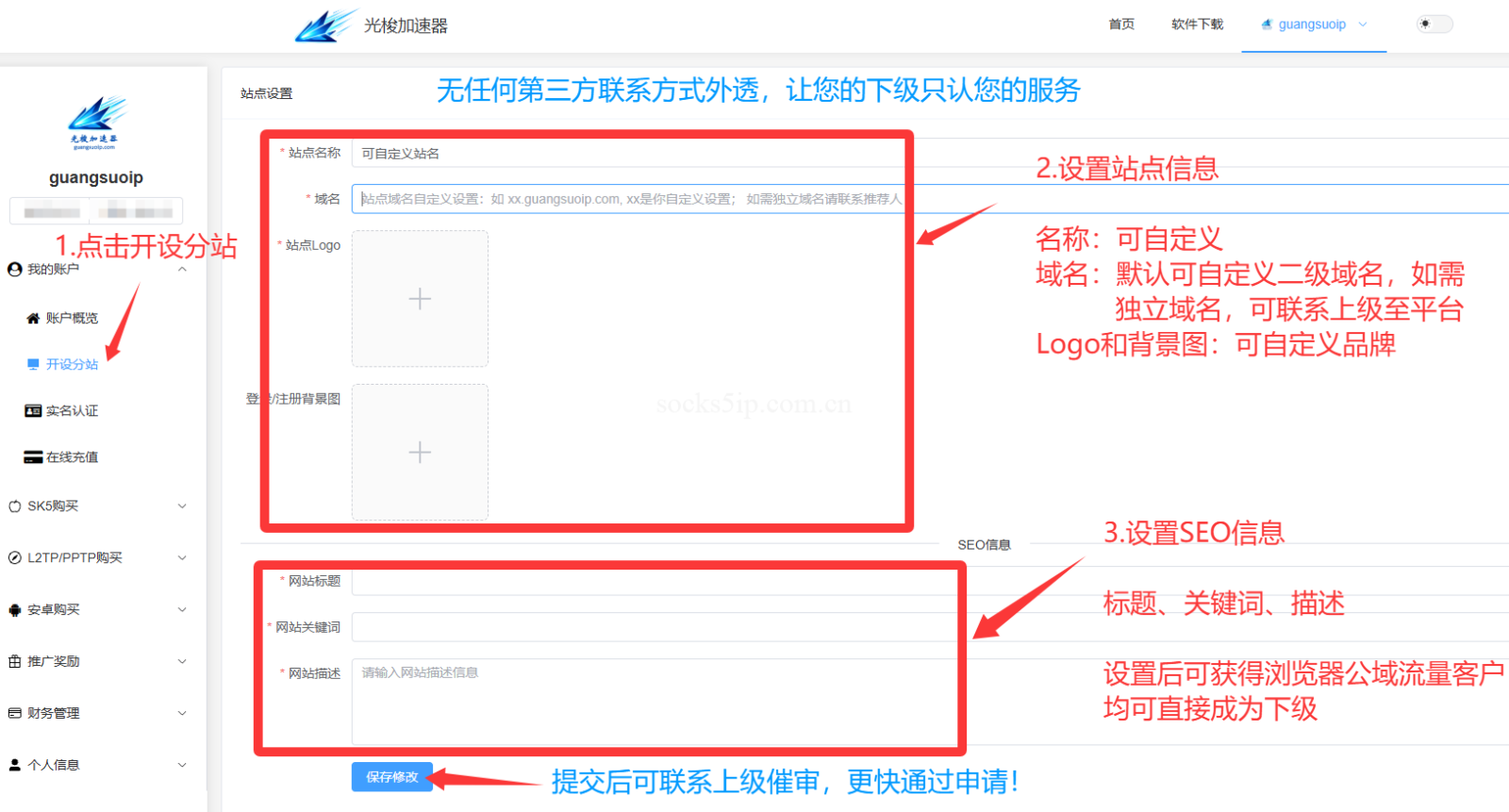Click the 站点设置 heading text
1509x812 pixels.
(266, 93)
